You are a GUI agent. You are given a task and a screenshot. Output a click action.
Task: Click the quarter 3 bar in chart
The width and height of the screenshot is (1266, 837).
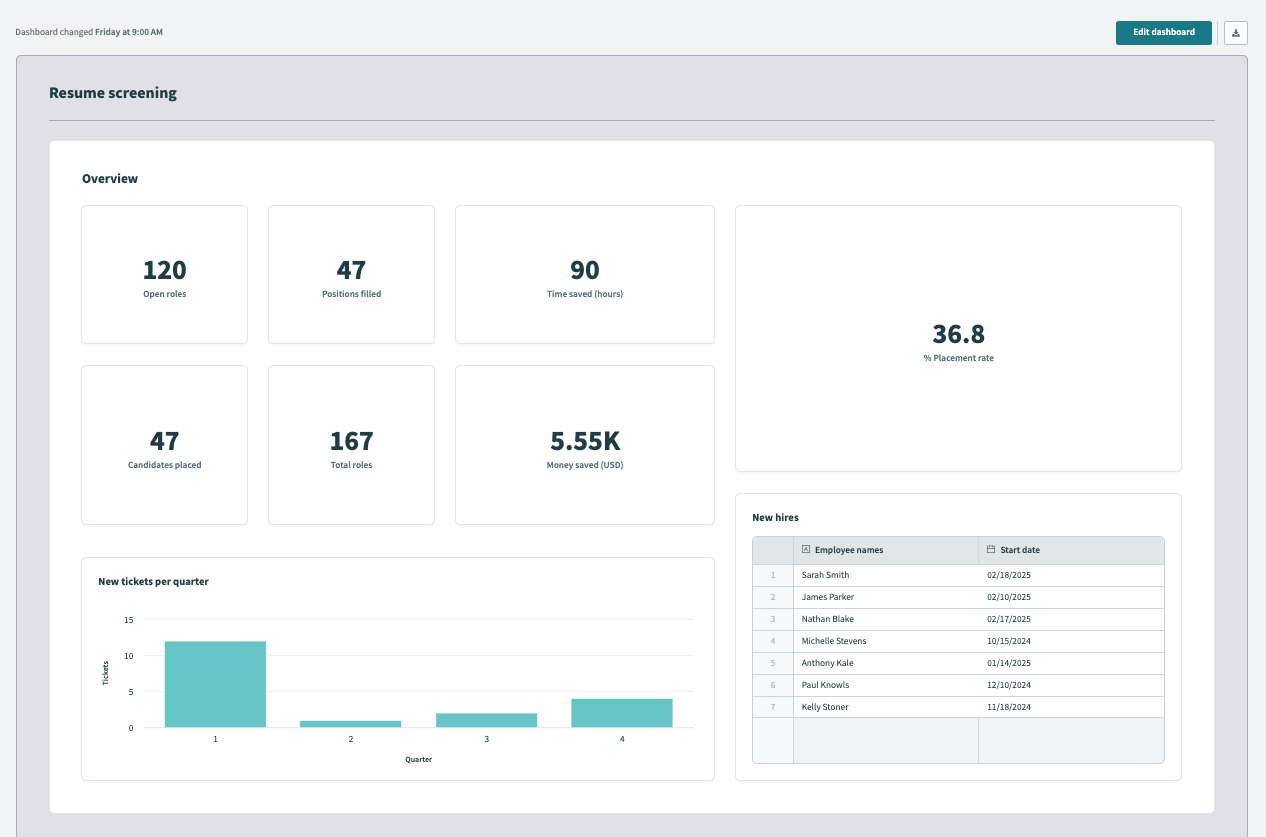click(x=486, y=720)
